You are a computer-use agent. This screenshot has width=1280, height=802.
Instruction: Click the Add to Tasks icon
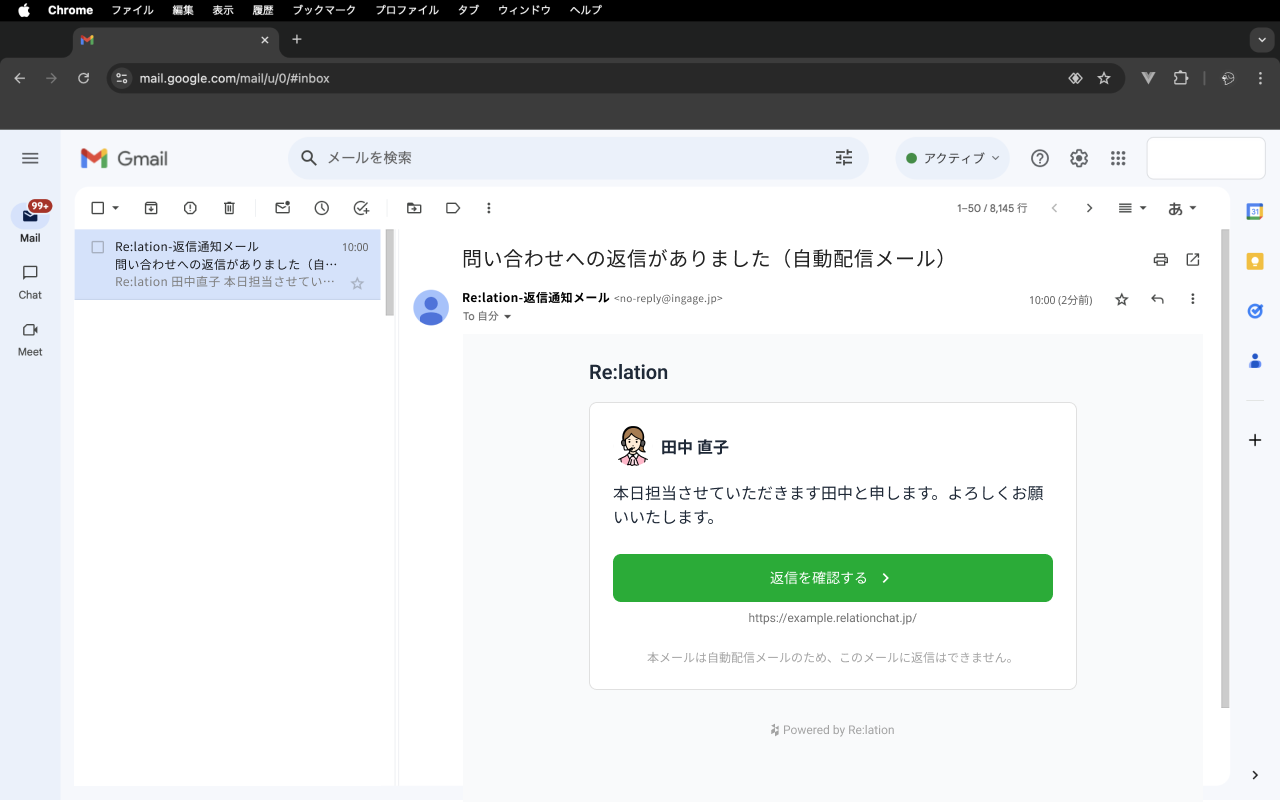[x=361, y=208]
